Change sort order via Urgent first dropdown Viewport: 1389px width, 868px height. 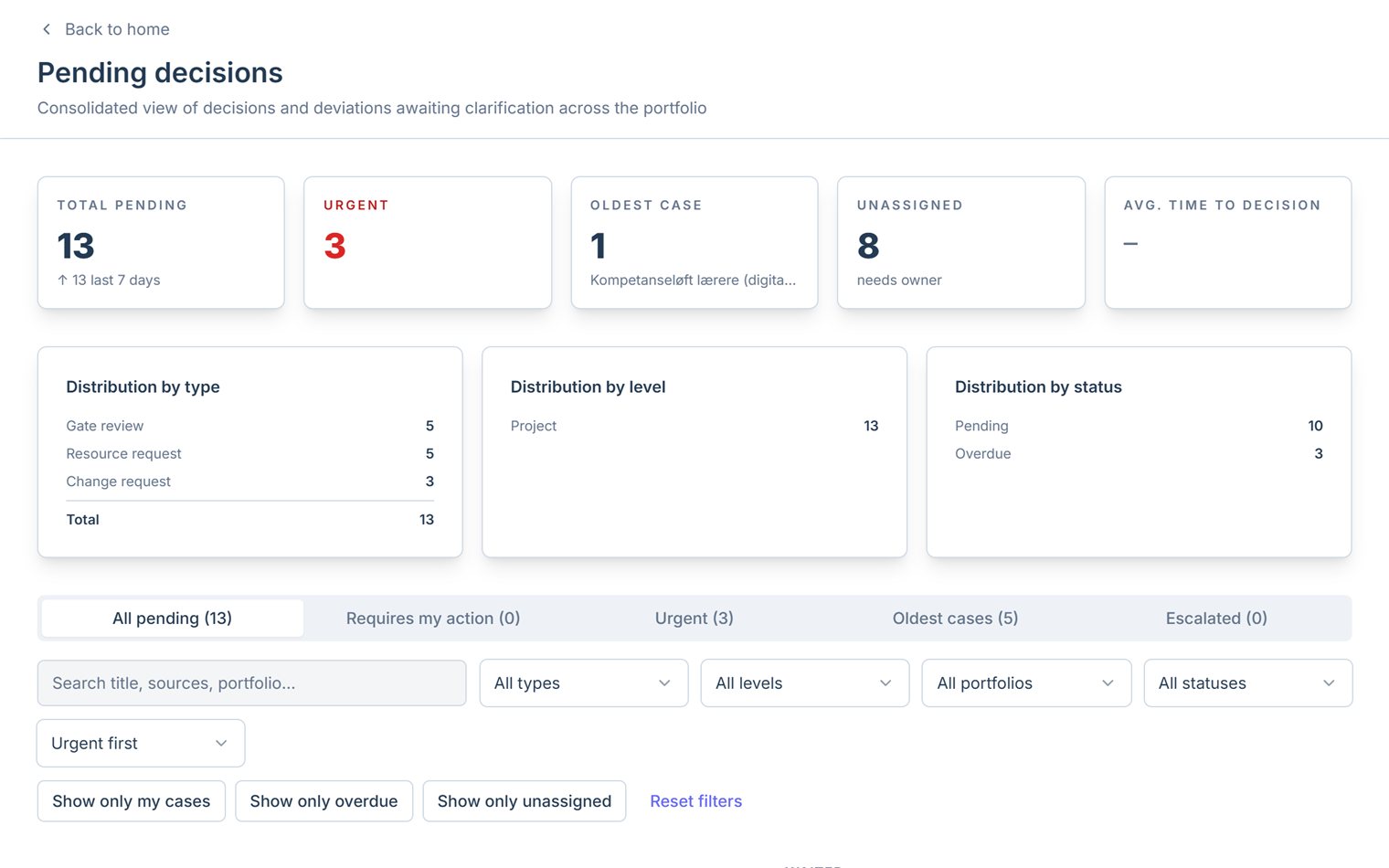coord(141,744)
